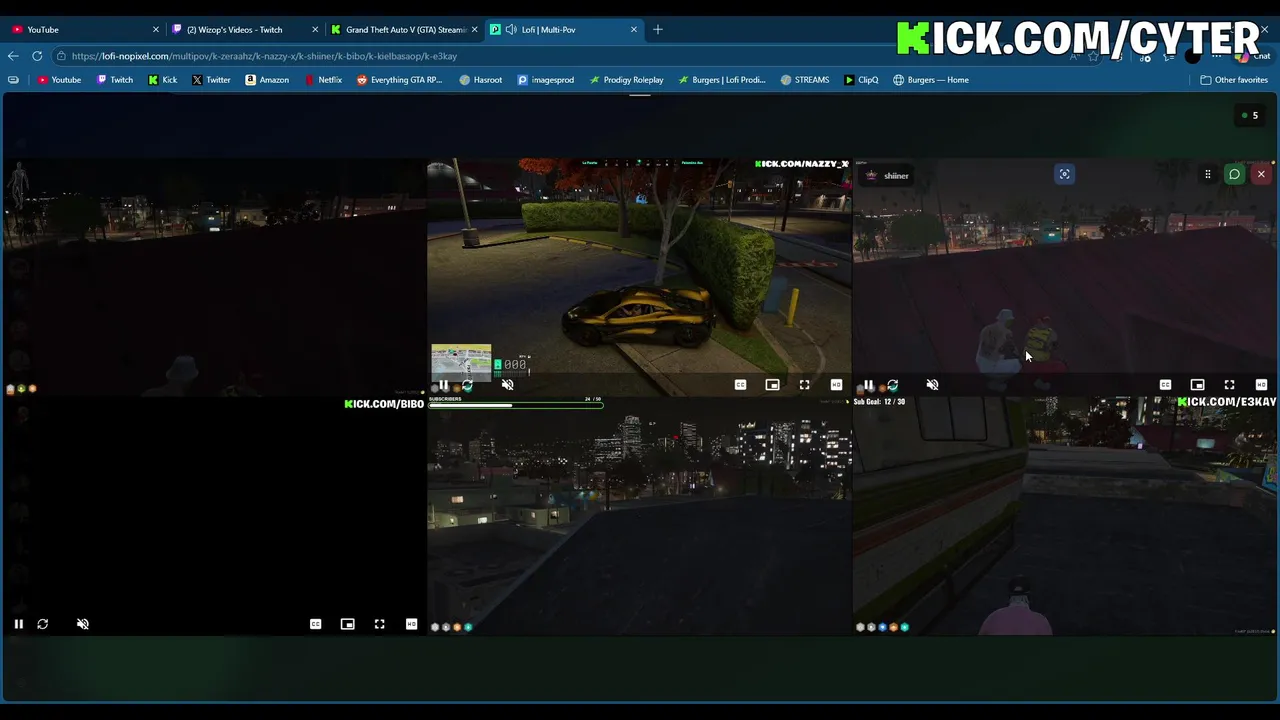This screenshot has width=1280, height=720.
Task: Open HD quality on the BIBO stream
Action: 411,624
